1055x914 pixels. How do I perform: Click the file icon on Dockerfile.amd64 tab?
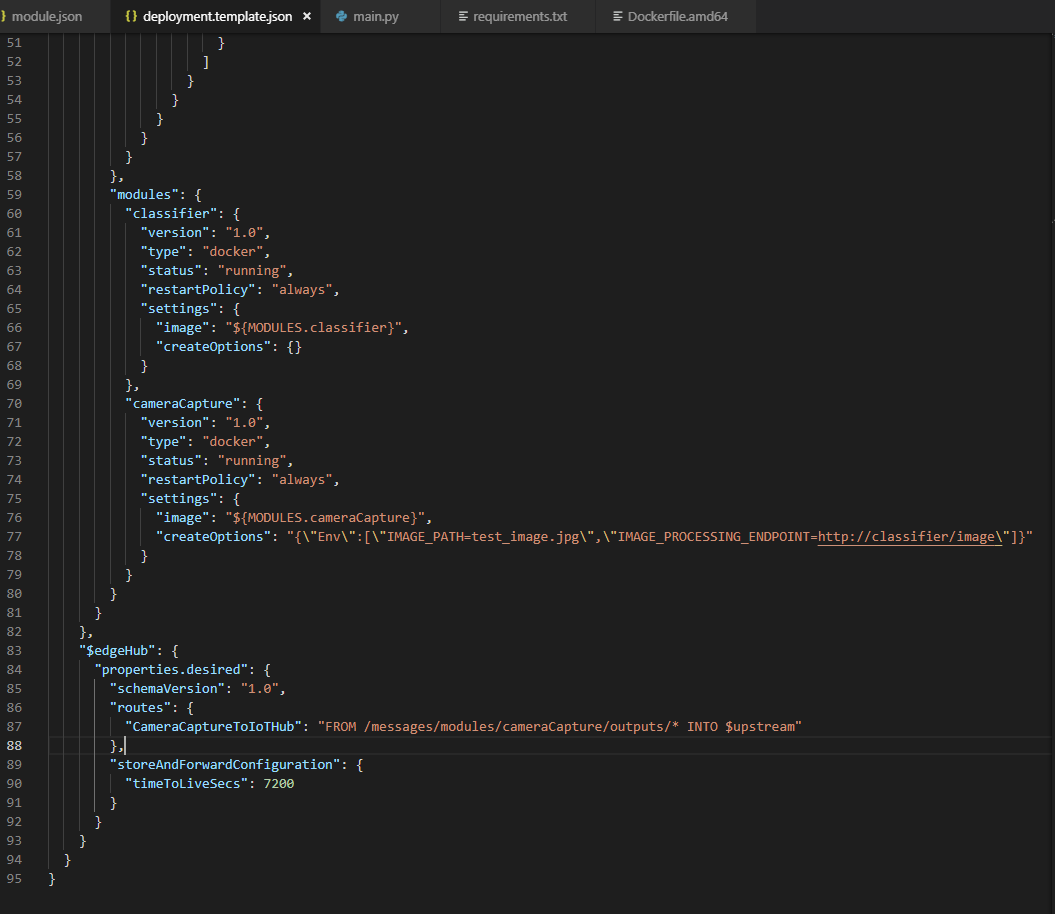(617, 17)
